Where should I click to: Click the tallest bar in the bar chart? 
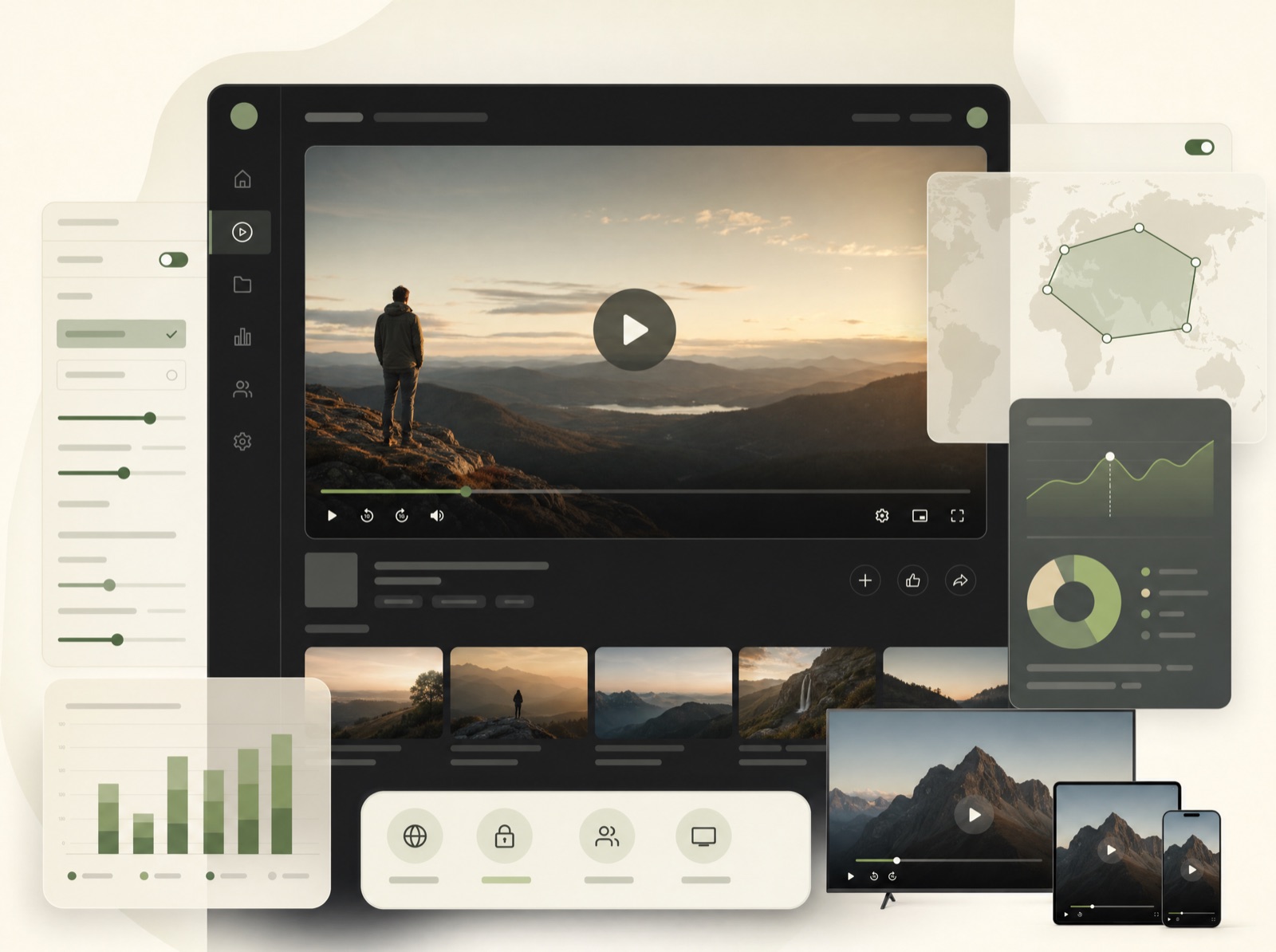click(282, 794)
